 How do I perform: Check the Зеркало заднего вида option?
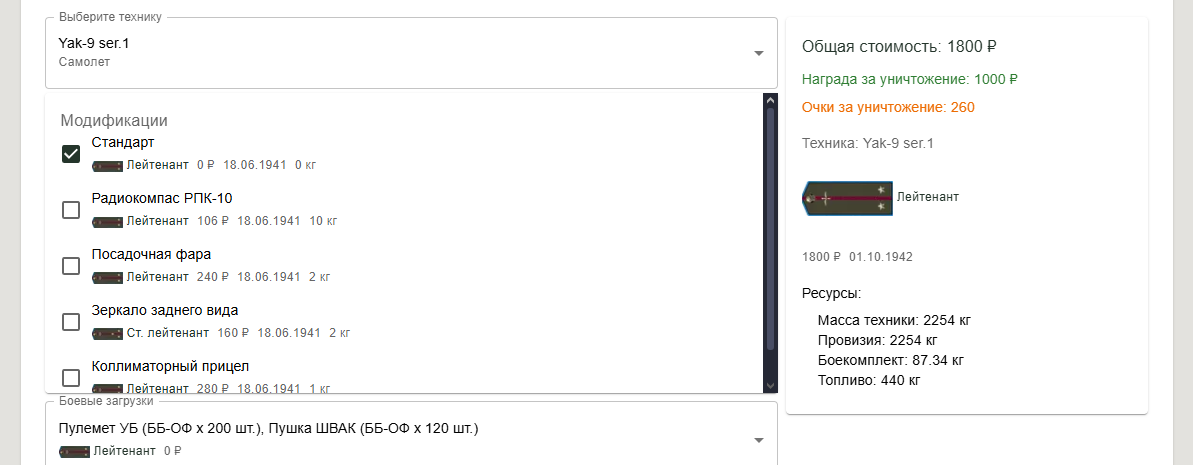(x=71, y=322)
